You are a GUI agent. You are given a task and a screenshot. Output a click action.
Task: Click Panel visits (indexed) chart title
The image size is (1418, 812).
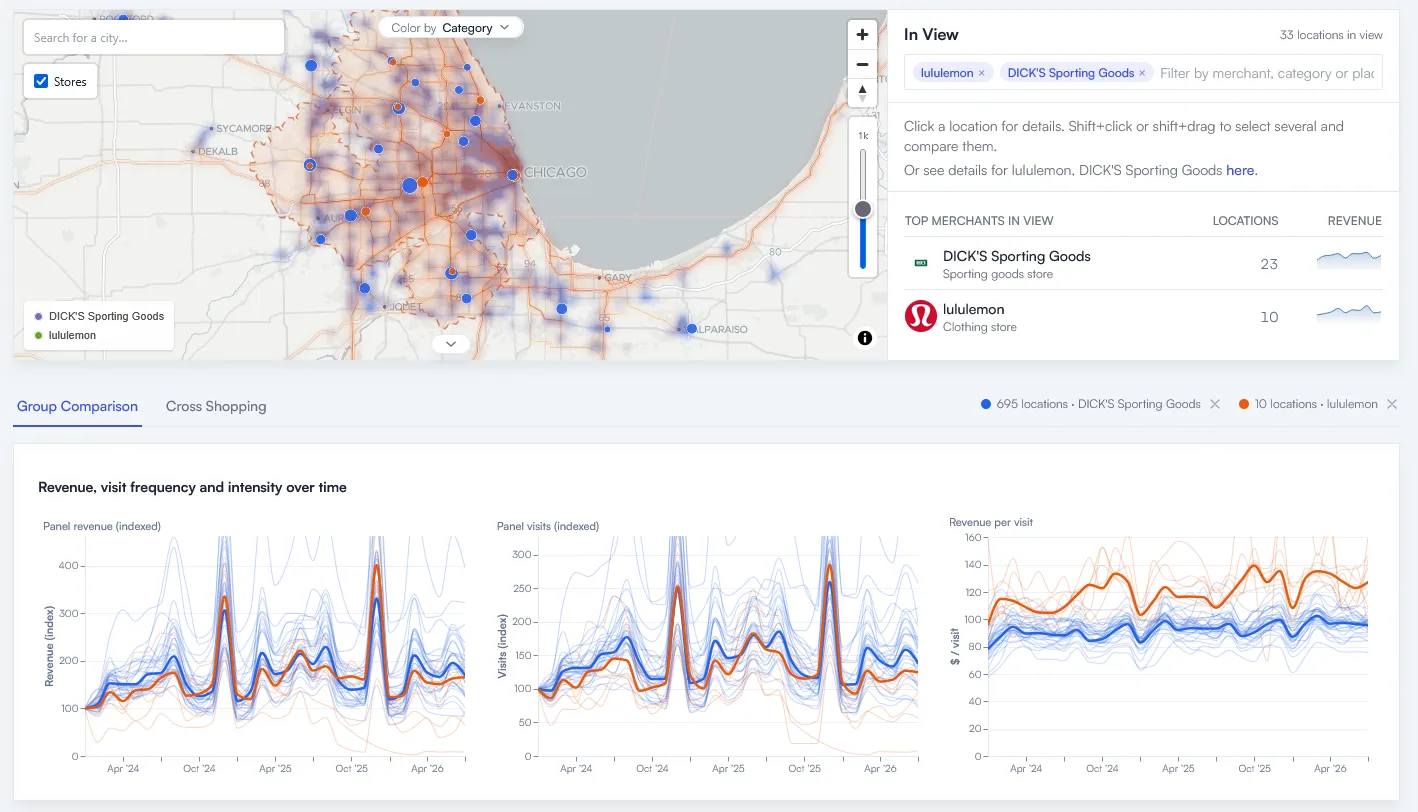548,526
